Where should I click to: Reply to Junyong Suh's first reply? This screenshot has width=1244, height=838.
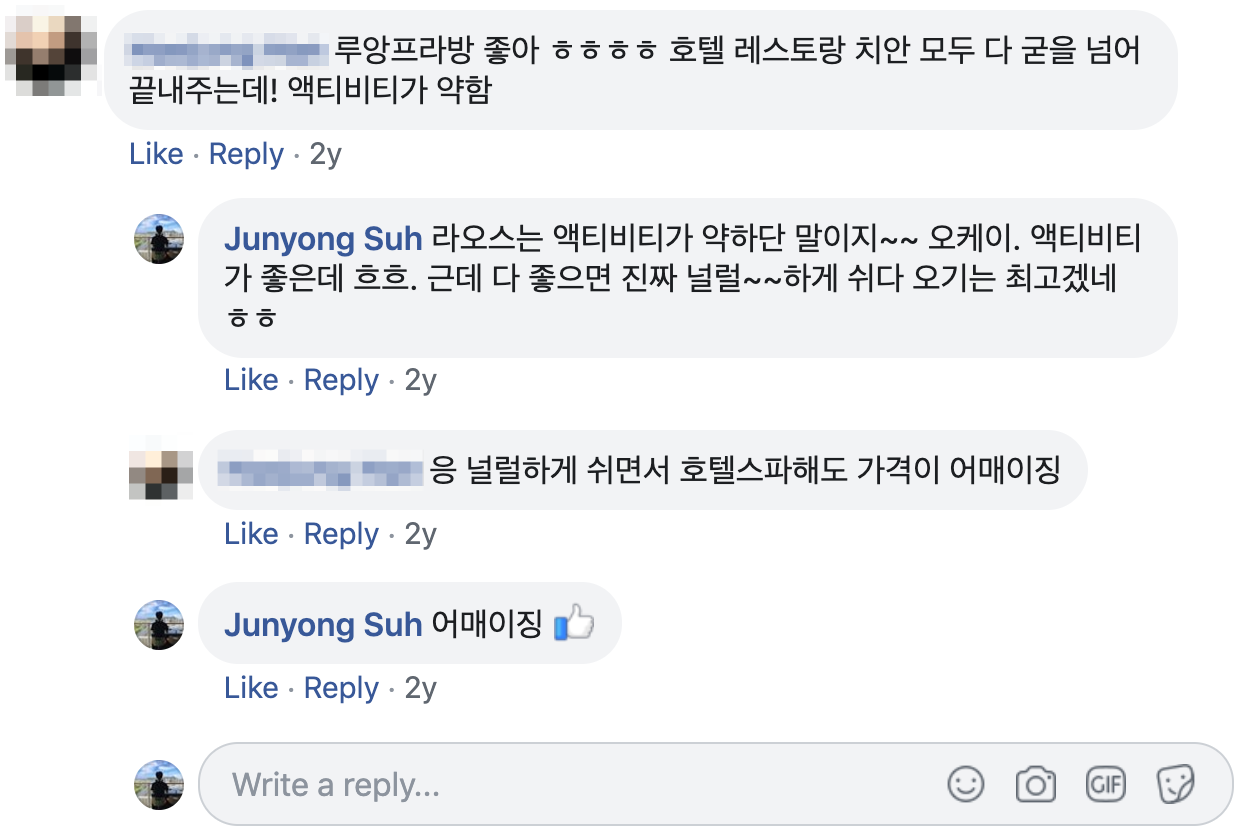[x=341, y=379]
